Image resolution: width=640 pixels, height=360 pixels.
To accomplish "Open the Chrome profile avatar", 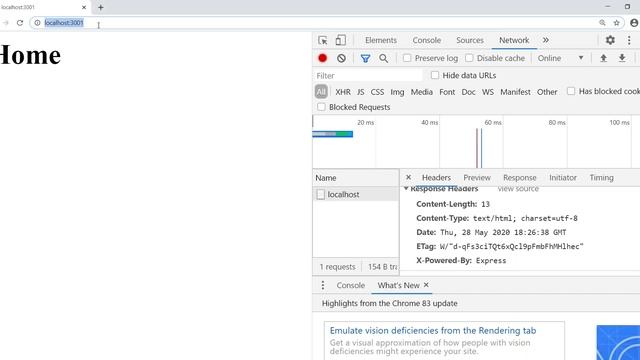I will tap(634, 23).
